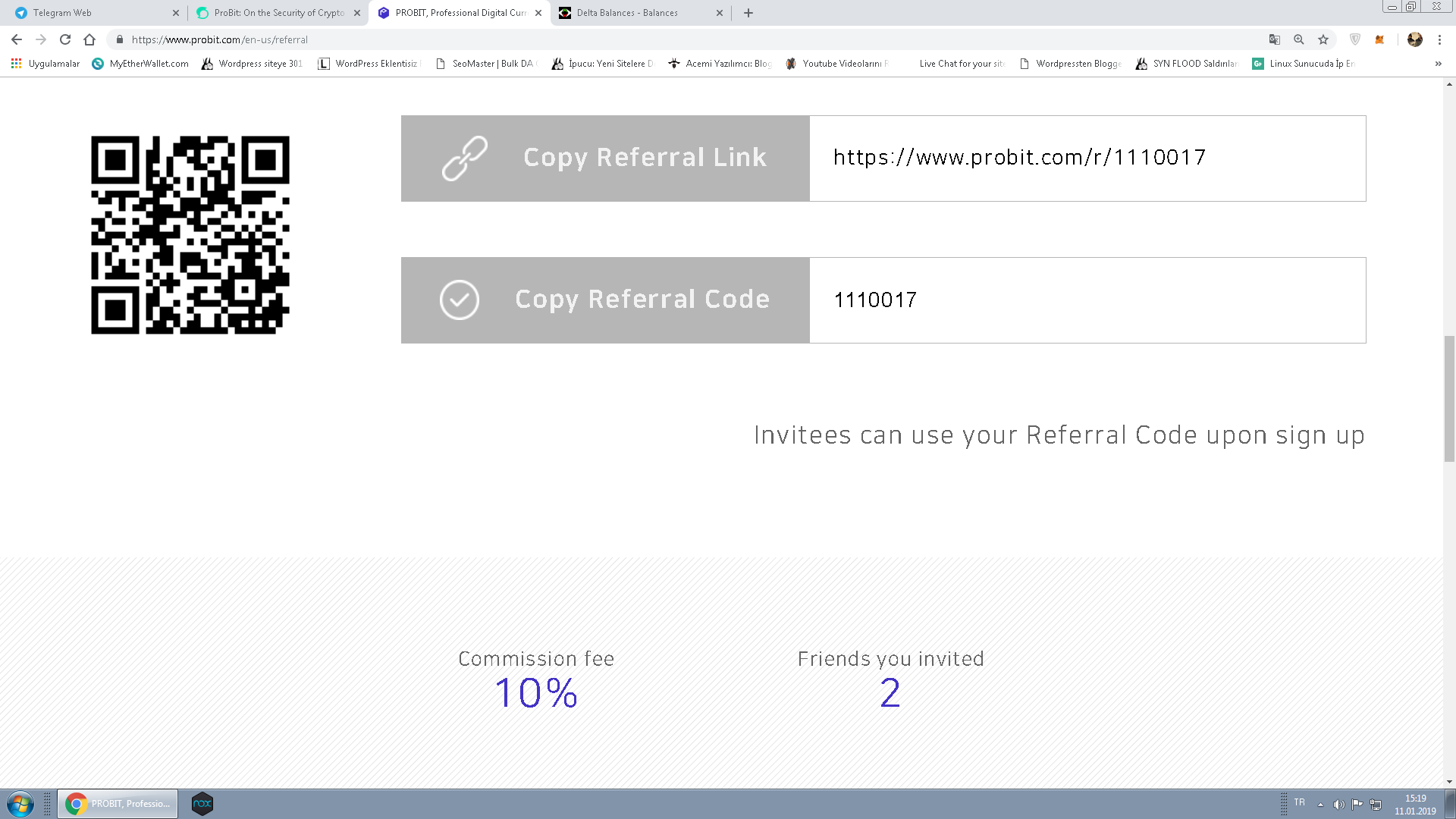The image size is (1456, 819).
Task: Open the Windows Start menu
Action: pyautogui.click(x=20, y=804)
